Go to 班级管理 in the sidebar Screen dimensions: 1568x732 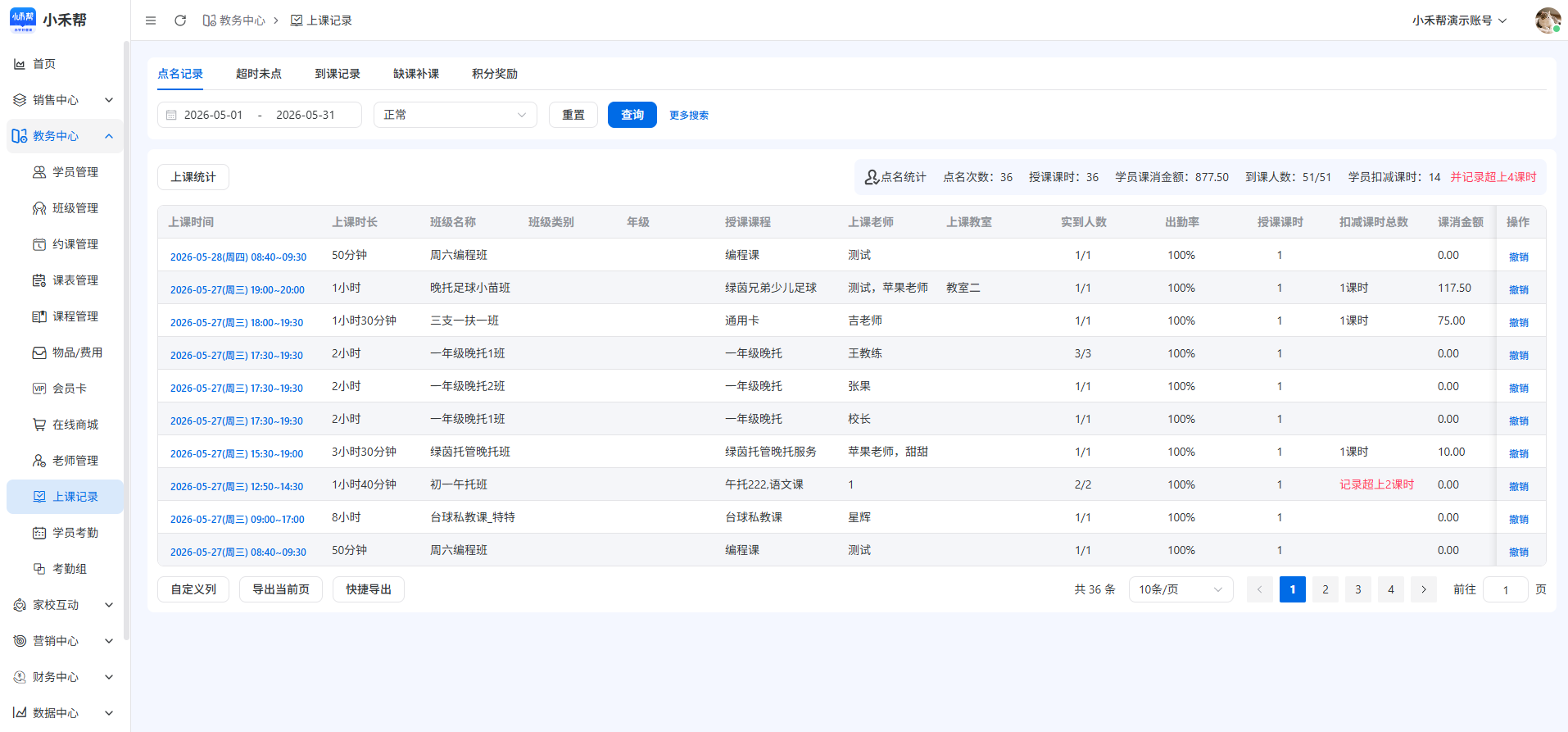click(66, 208)
